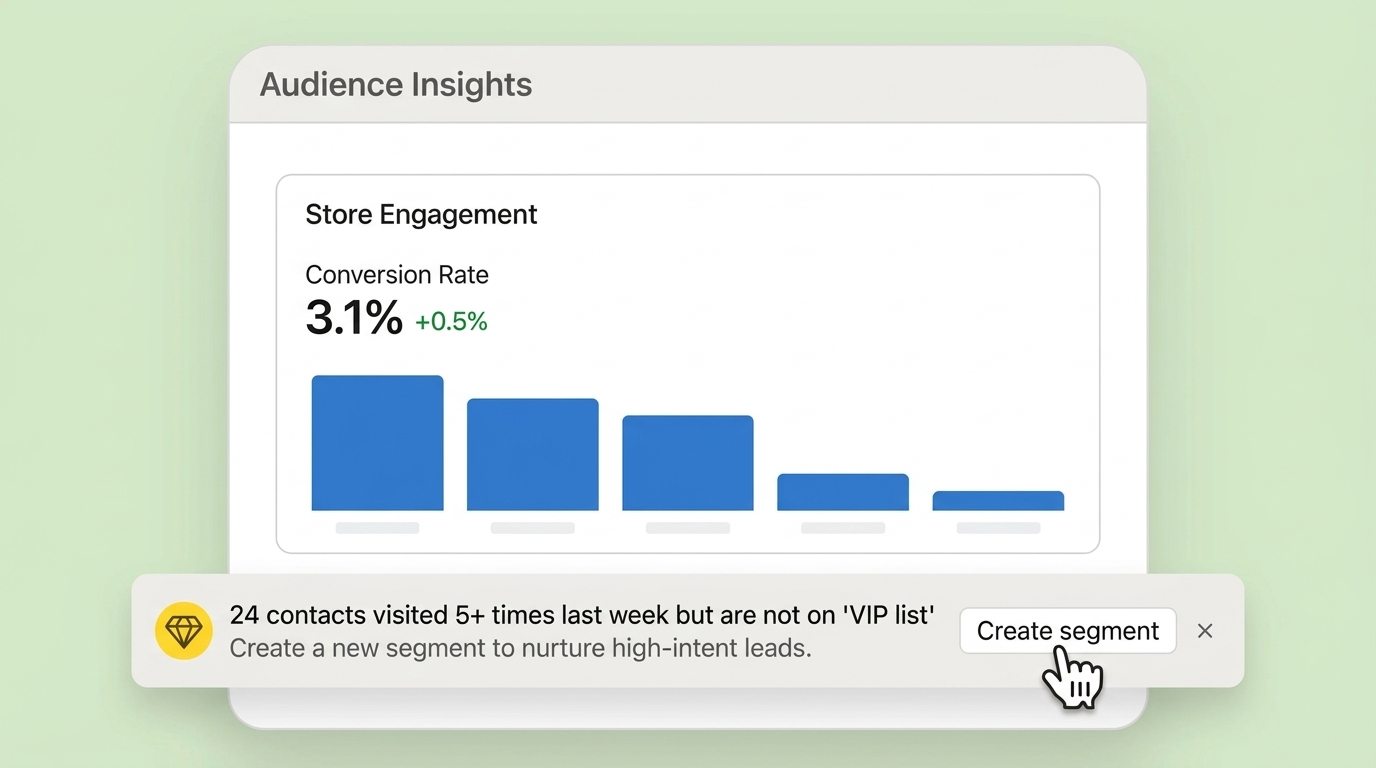Click the label placeholder under the first bar
Viewport: 1376px width, 768px height.
click(377, 528)
